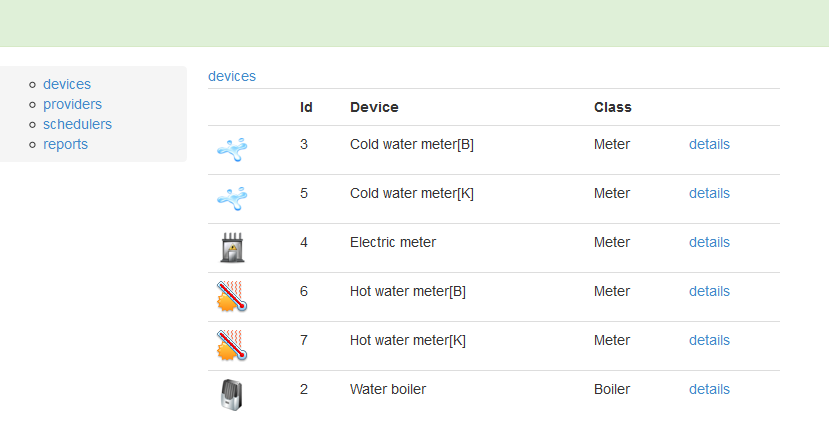The image size is (830, 441).
Task: Navigate to reports in the sidebar
Action: click(x=65, y=144)
